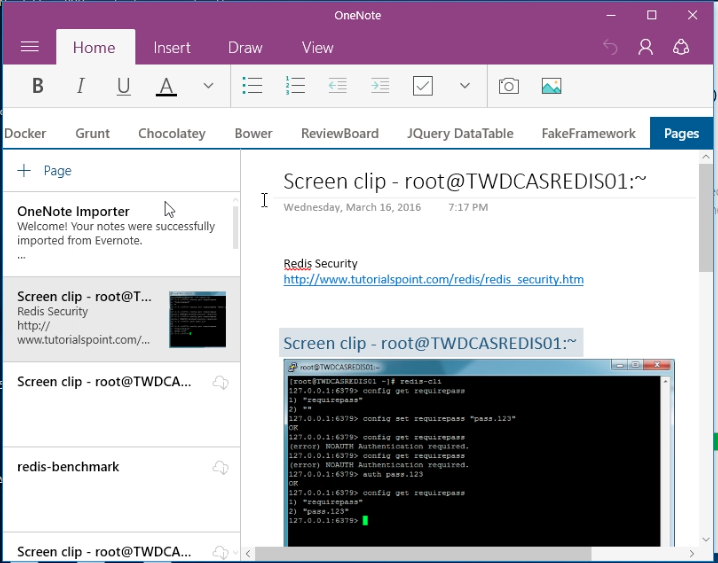Viewport: 718px width, 563px height.
Task: Click the terminal thumbnail in page list
Action: tap(197, 319)
